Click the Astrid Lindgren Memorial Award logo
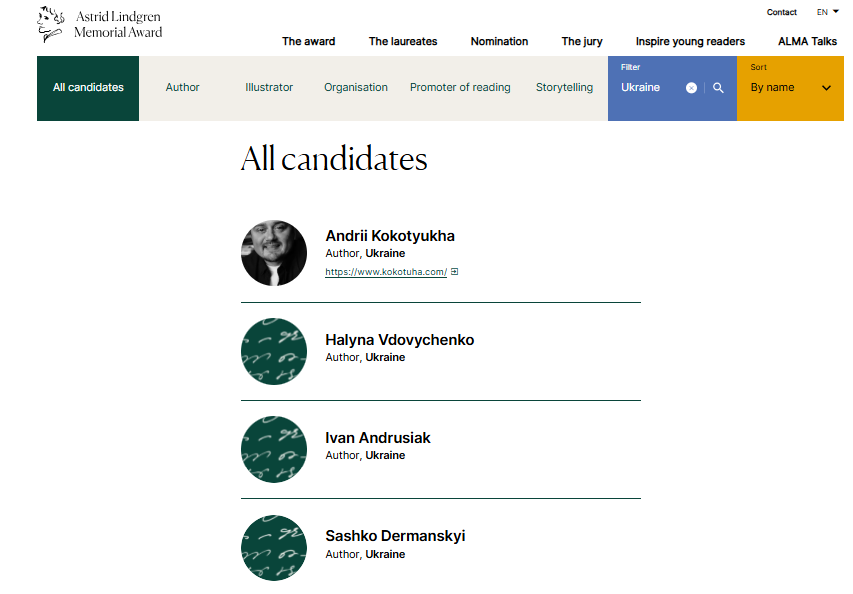Image resolution: width=853 pixels, height=594 pixels. pyautogui.click(x=99, y=25)
